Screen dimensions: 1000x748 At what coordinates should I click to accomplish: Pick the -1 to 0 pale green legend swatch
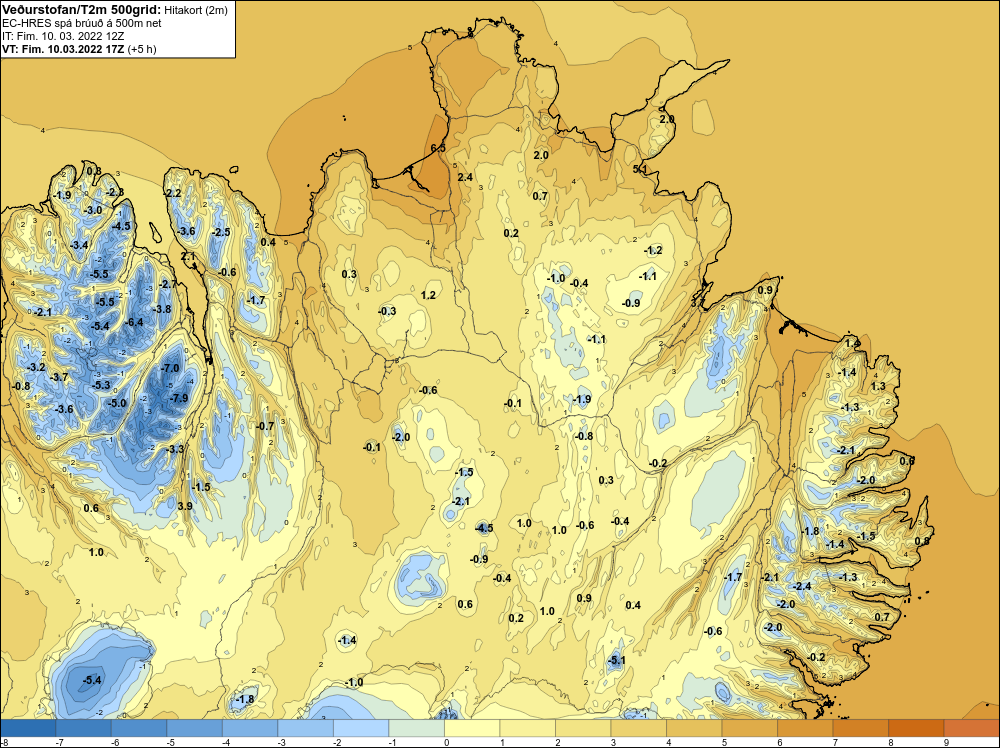(x=416, y=728)
